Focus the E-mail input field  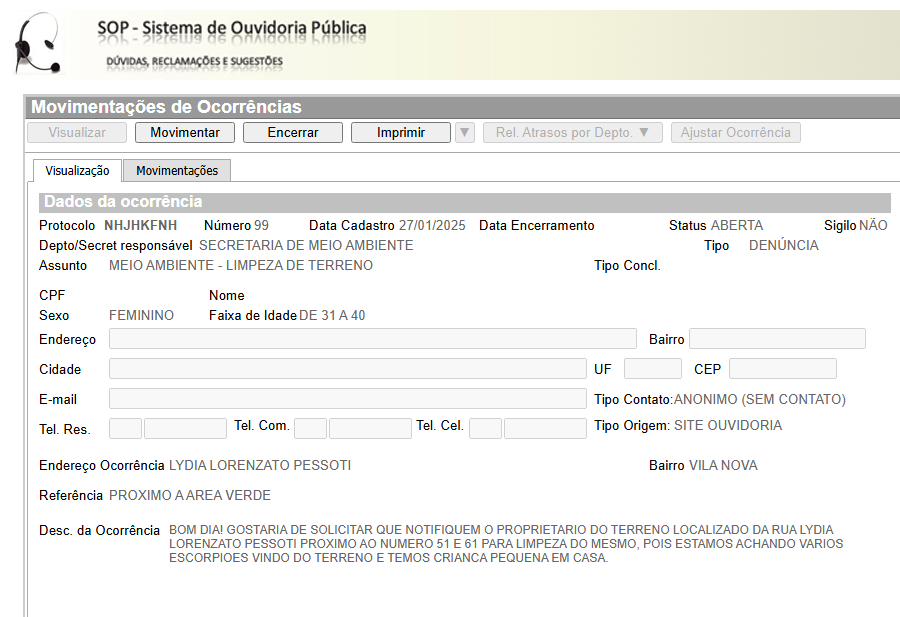tap(347, 399)
